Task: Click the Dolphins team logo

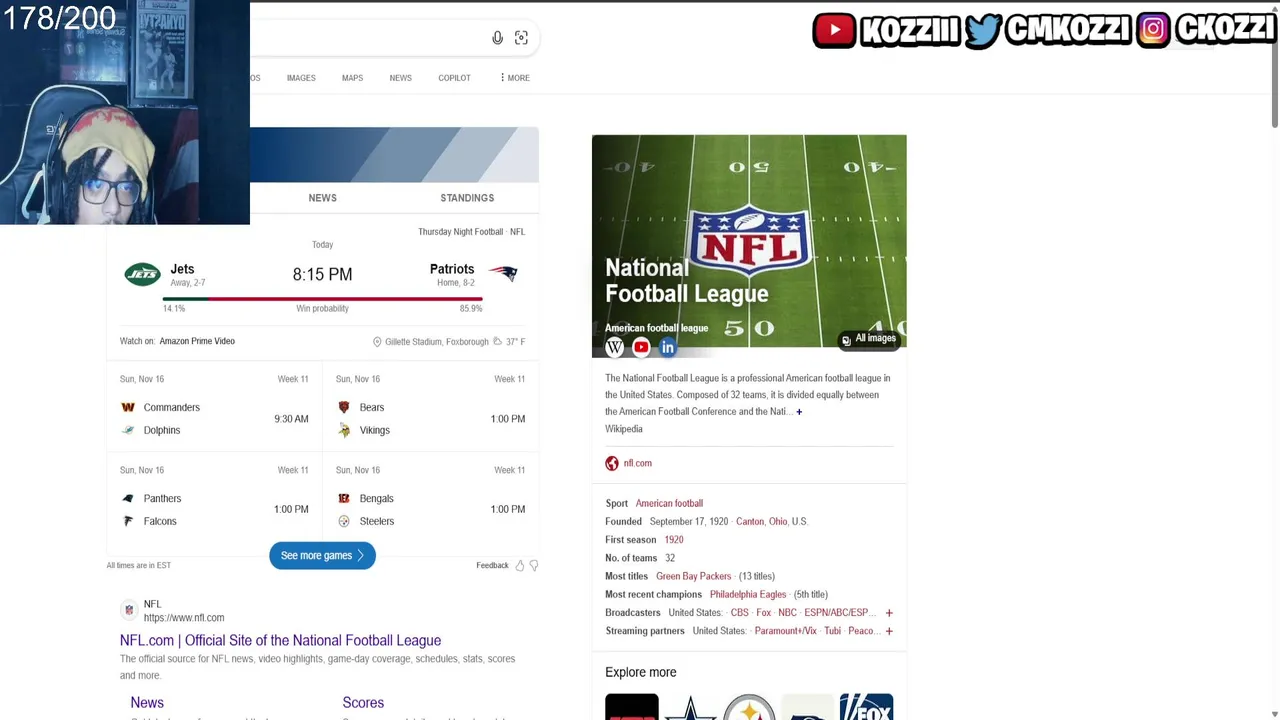Action: point(128,430)
